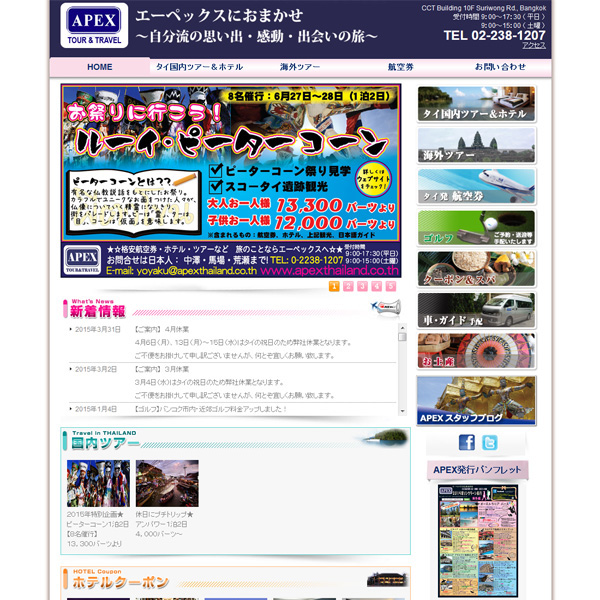Open タイ国内ツアー＆ホテル in navigation bar
Screen dimensions: 600x600
[199, 67]
